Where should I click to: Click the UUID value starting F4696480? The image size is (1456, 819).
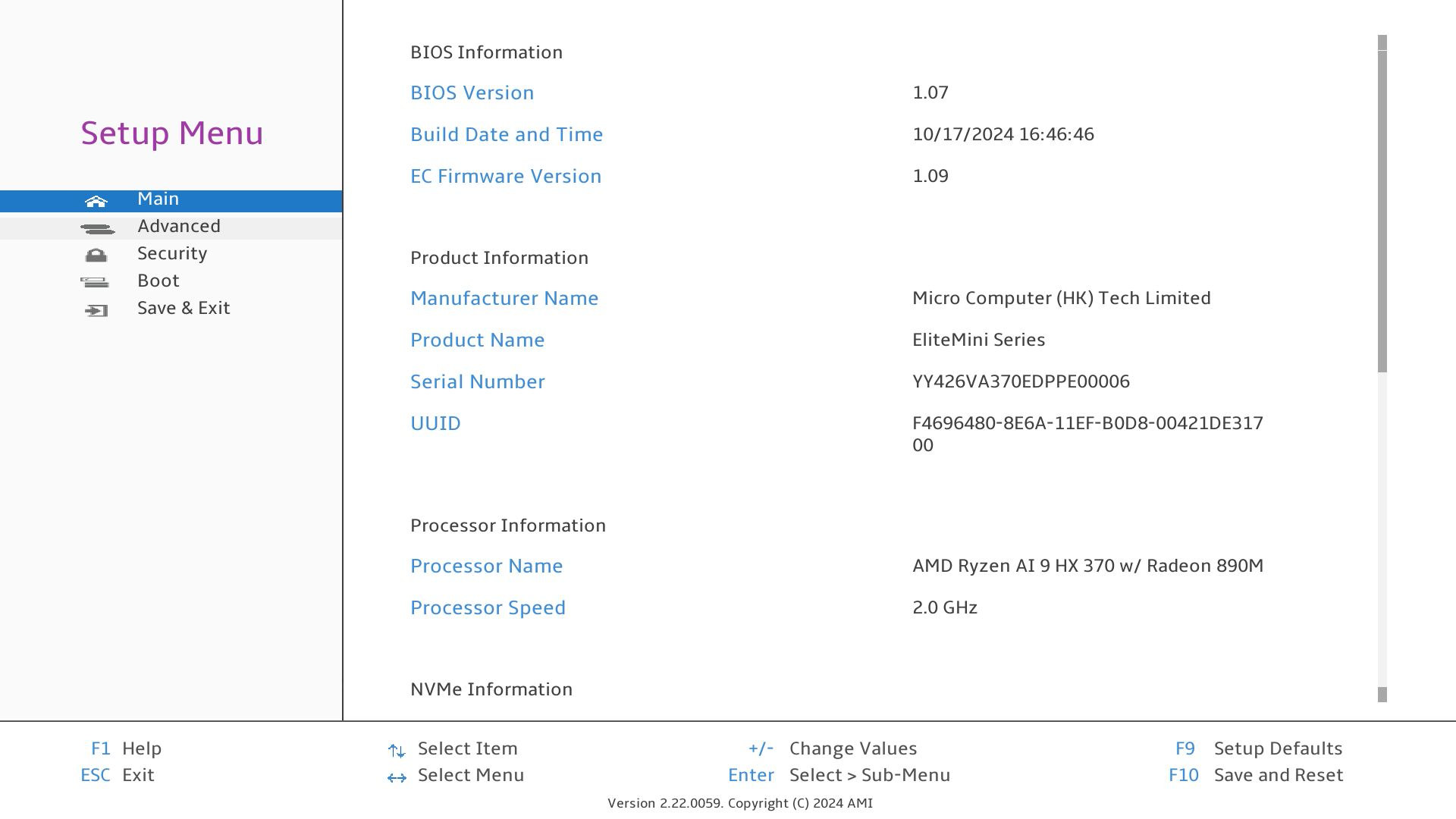click(x=1087, y=434)
